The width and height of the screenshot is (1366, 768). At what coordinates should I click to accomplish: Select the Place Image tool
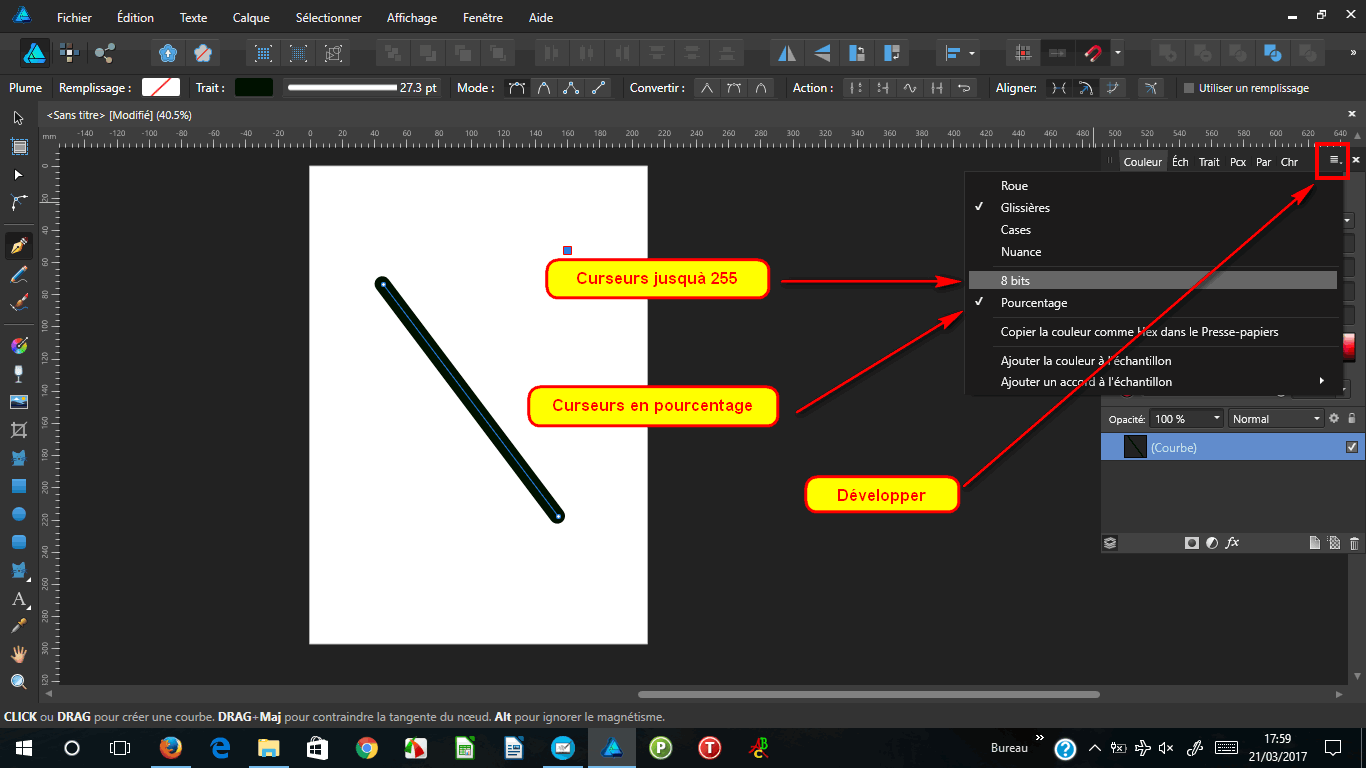(x=18, y=402)
